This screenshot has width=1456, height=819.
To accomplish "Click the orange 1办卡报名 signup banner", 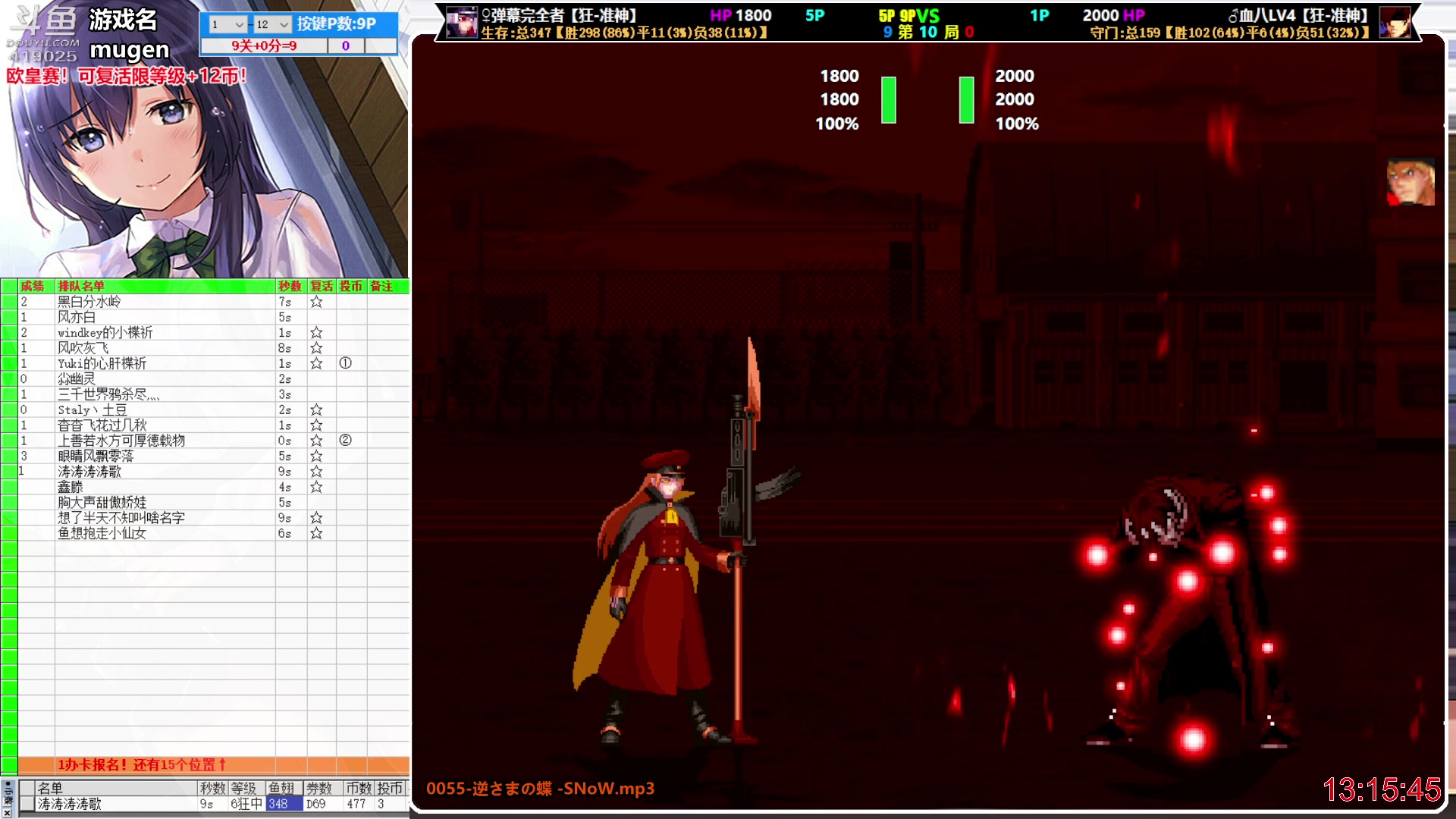I will coord(213,764).
